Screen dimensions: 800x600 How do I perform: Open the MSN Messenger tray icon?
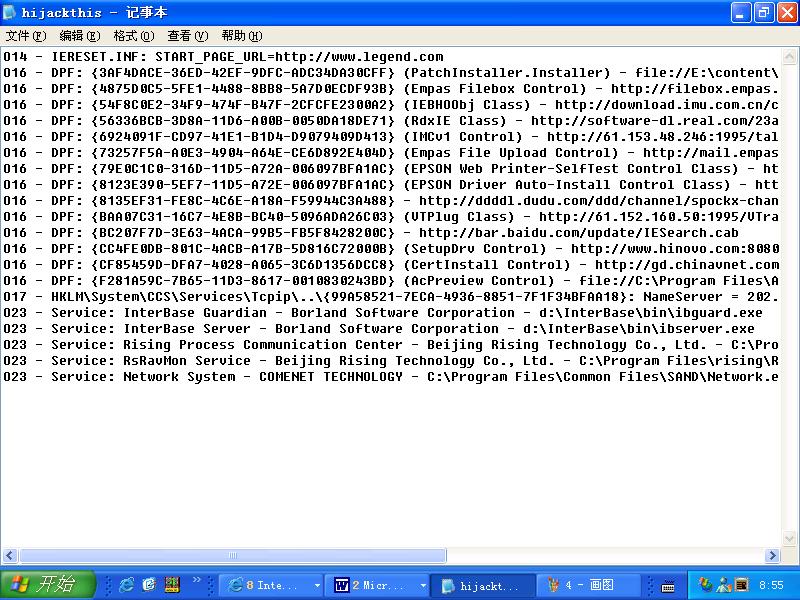(x=706, y=585)
